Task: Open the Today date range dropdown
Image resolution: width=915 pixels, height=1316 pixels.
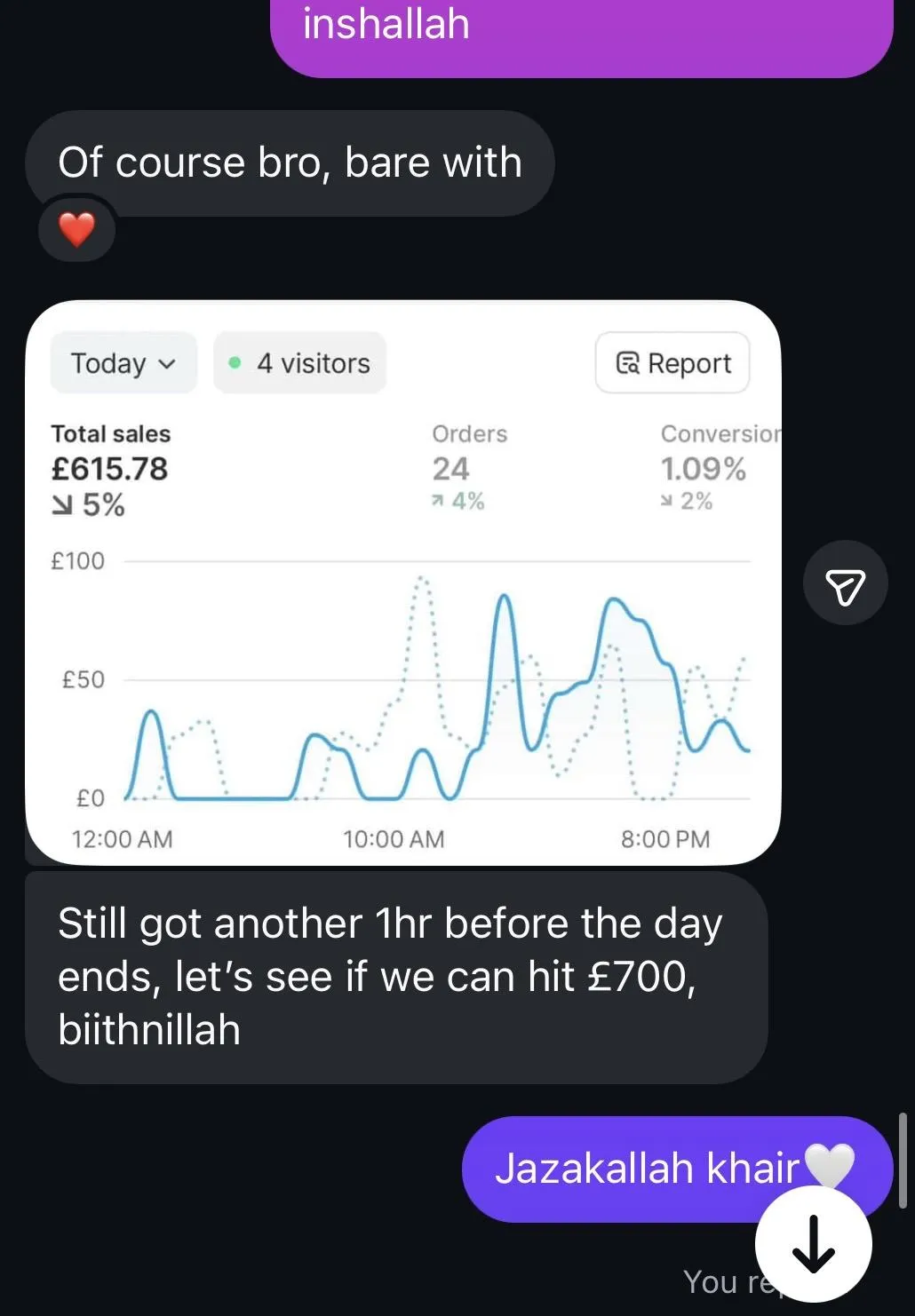Action: [x=123, y=362]
